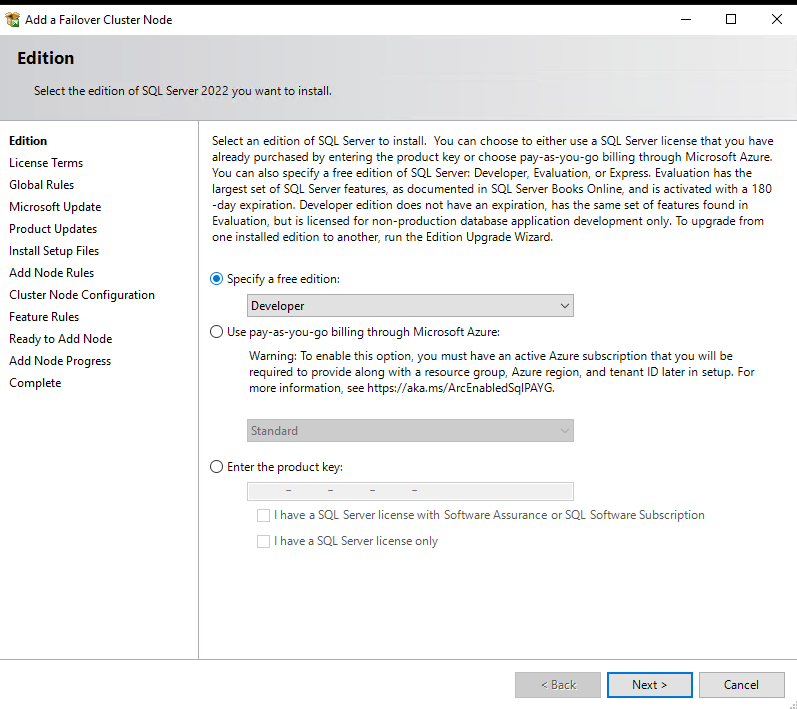Select Add Node Rules in the step list
Image resolution: width=797 pixels, height=709 pixels.
(51, 272)
